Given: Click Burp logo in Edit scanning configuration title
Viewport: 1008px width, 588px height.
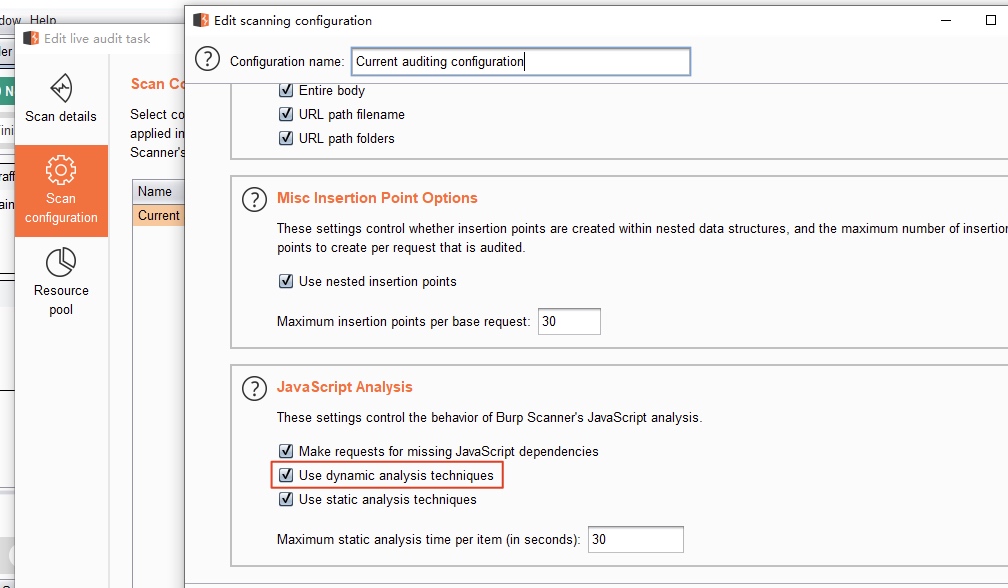Looking at the screenshot, I should pos(201,20).
